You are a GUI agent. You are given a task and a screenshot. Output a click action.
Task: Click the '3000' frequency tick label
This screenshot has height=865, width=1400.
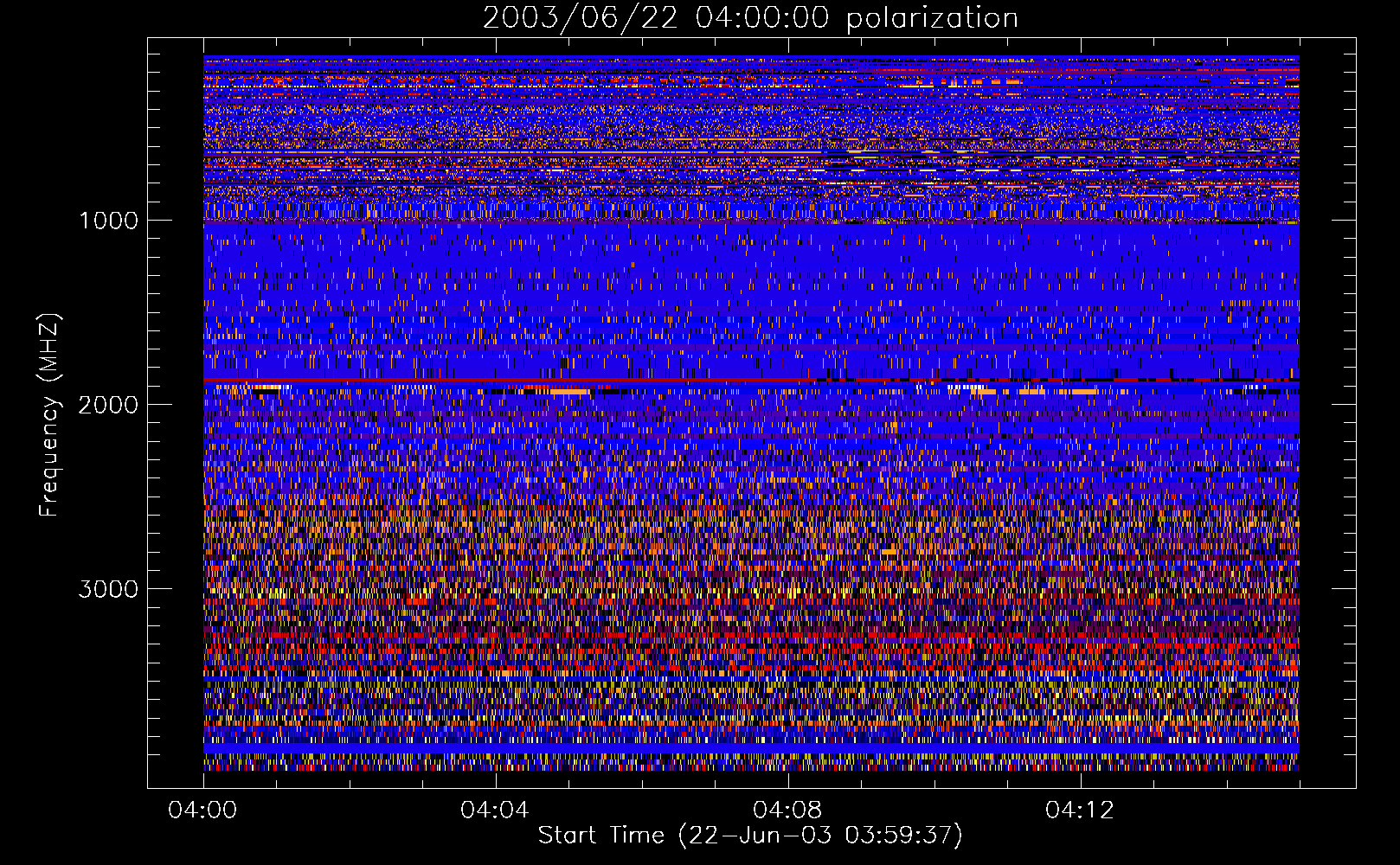(x=108, y=589)
